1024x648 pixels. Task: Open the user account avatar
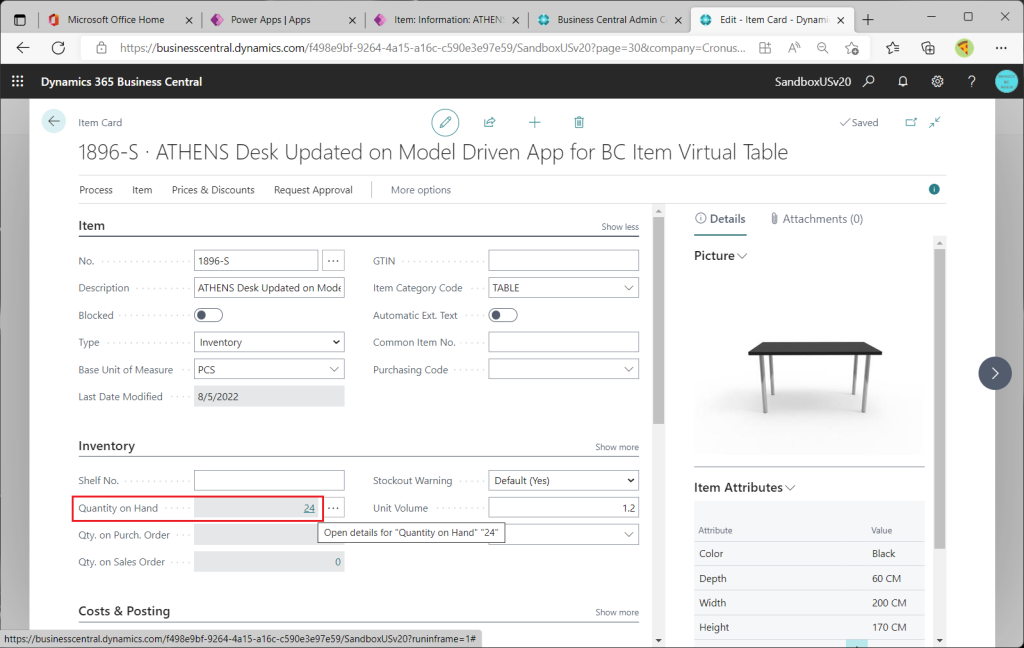[x=1006, y=82]
